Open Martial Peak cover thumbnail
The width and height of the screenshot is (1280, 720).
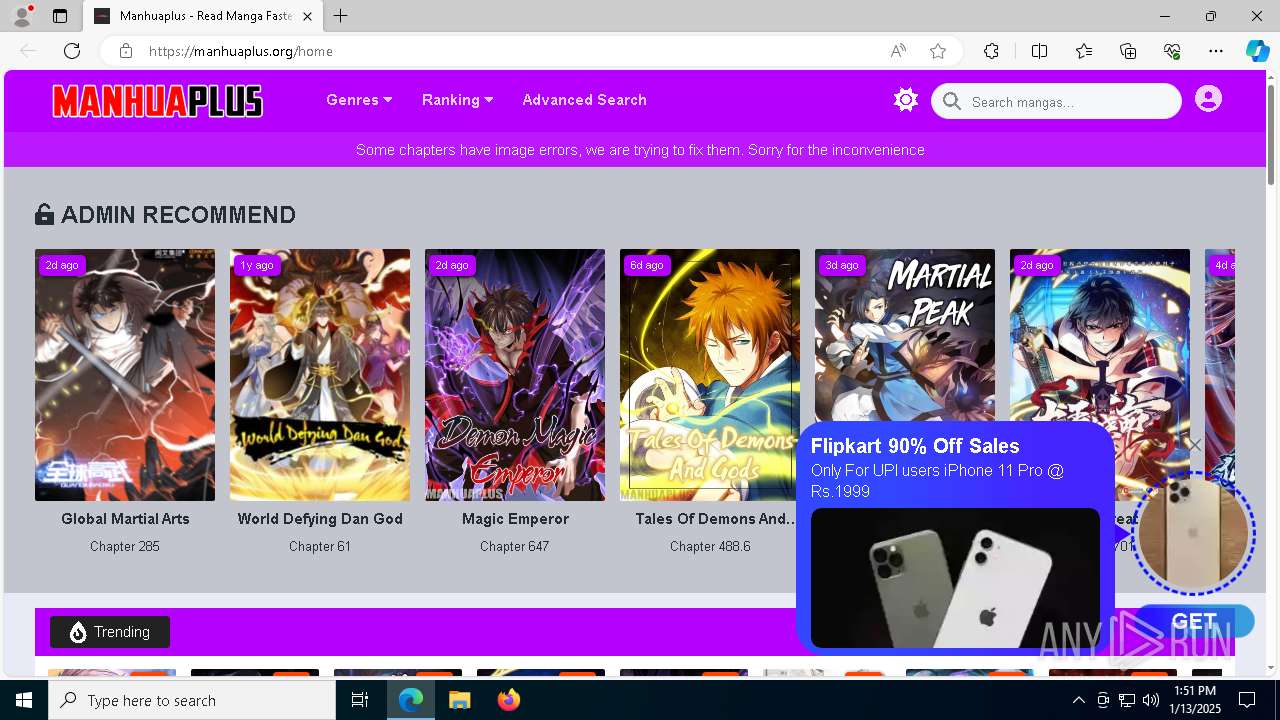[905, 335]
